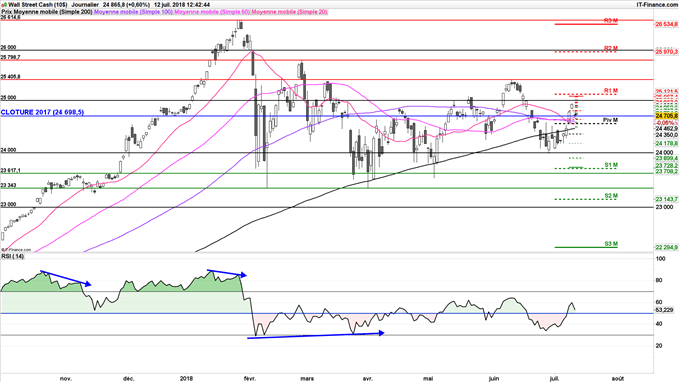Click the S2 M support label
679x382 pixels.
coord(611,196)
